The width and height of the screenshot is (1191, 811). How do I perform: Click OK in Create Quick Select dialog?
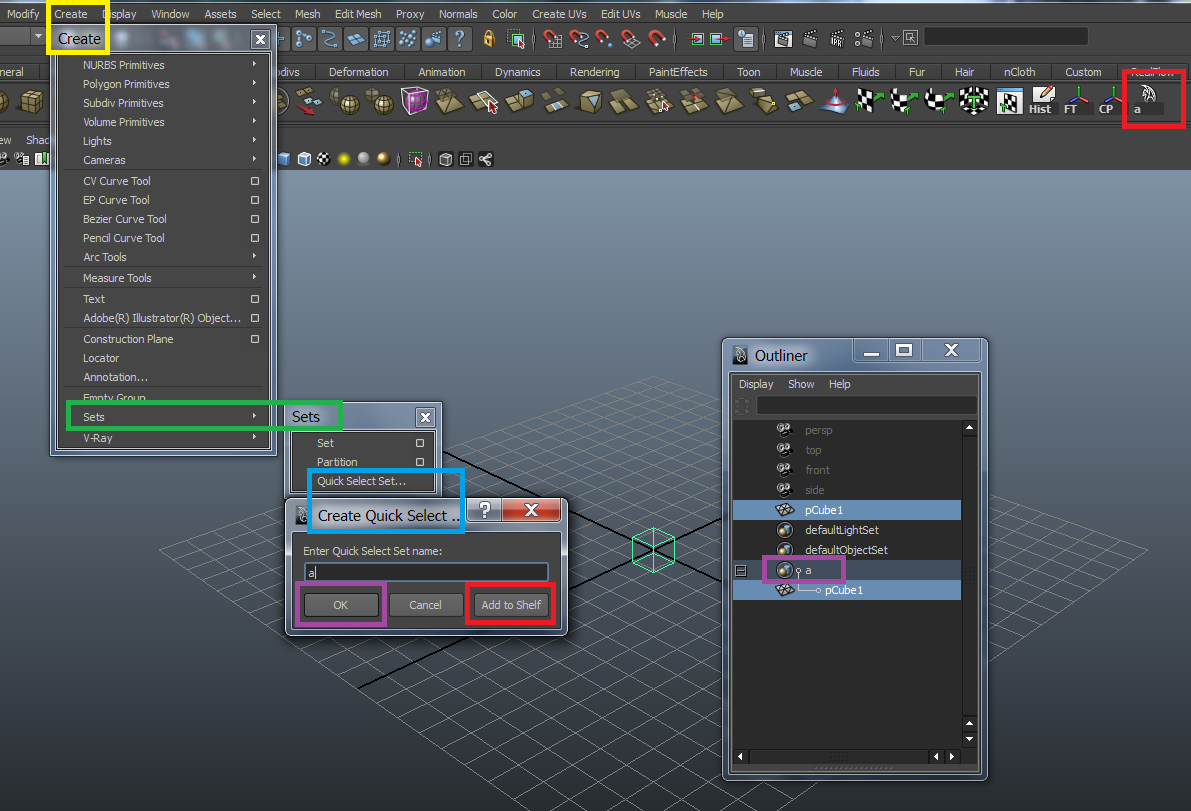tap(341, 605)
